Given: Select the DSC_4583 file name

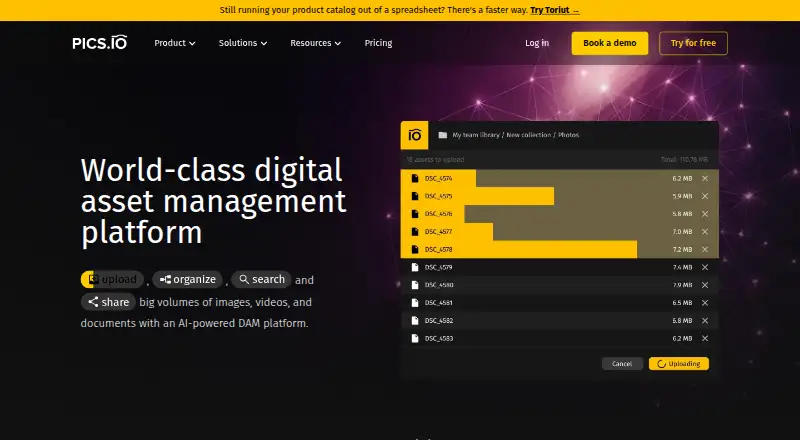Looking at the screenshot, I should (x=439, y=338).
